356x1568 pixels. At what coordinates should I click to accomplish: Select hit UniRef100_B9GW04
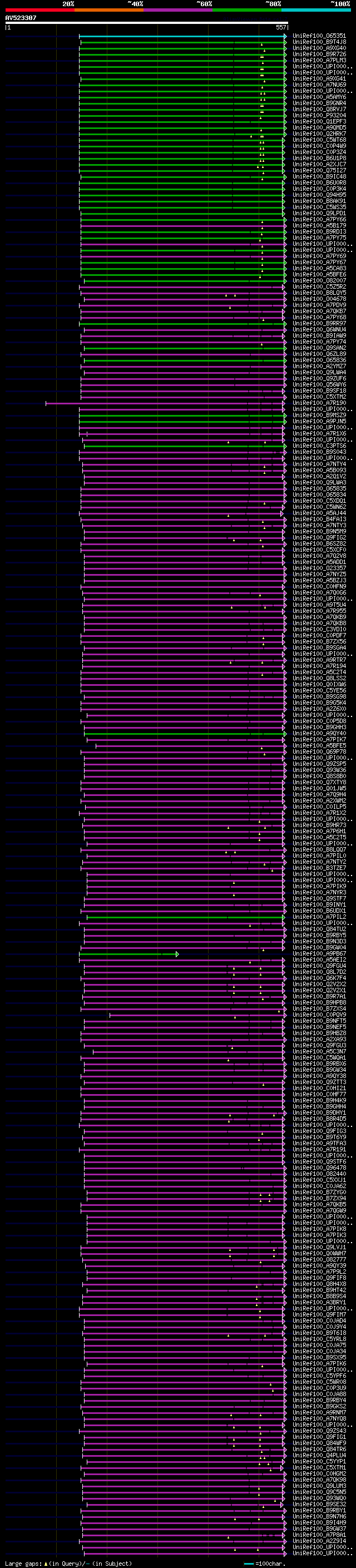319,948
